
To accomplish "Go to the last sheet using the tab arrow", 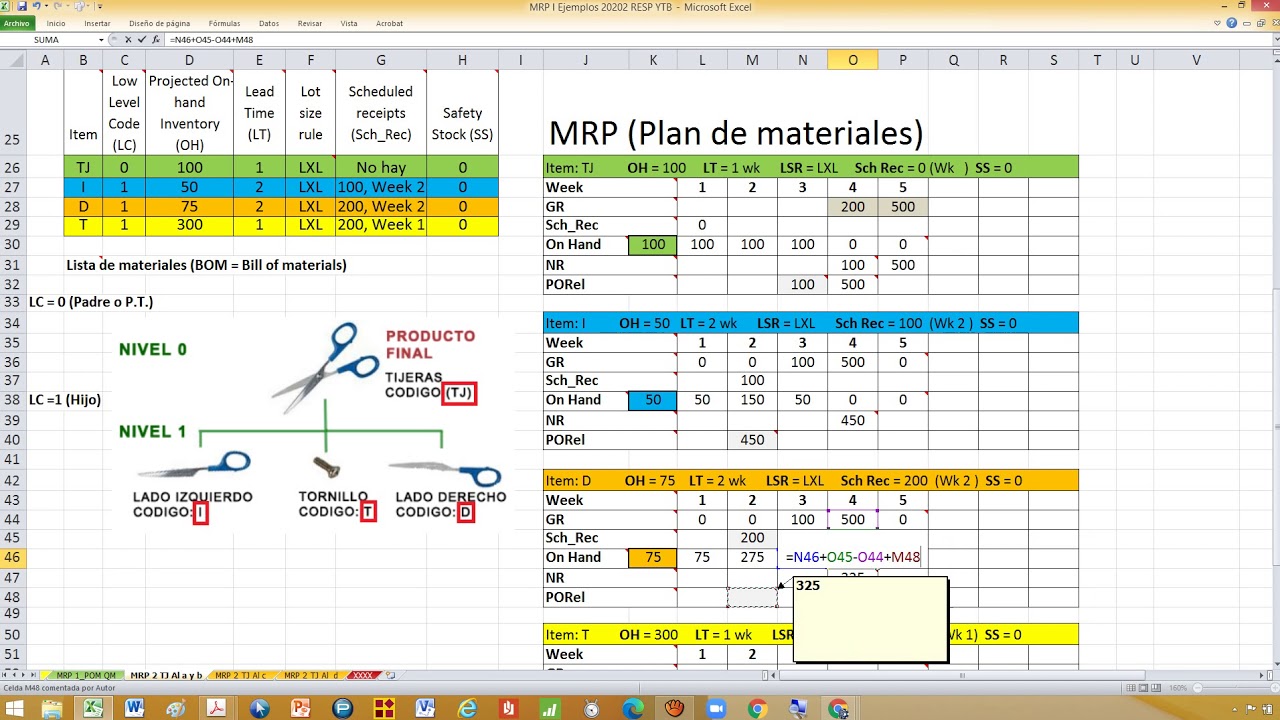I will tap(33, 675).
